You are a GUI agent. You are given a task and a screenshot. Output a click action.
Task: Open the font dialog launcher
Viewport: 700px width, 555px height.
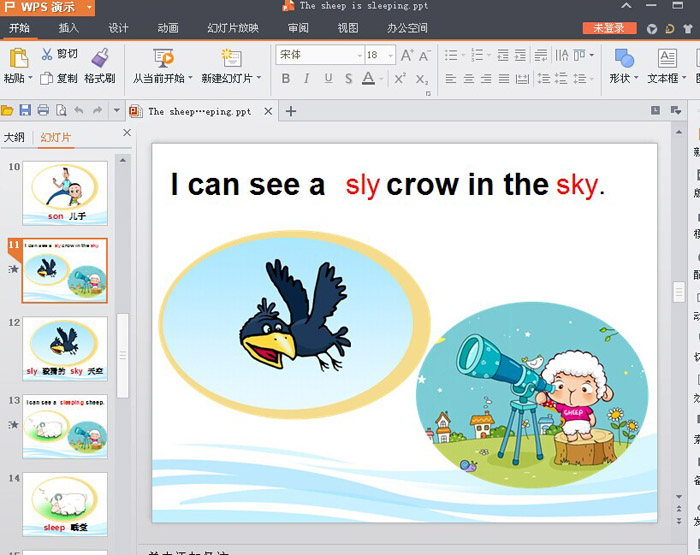pos(428,93)
